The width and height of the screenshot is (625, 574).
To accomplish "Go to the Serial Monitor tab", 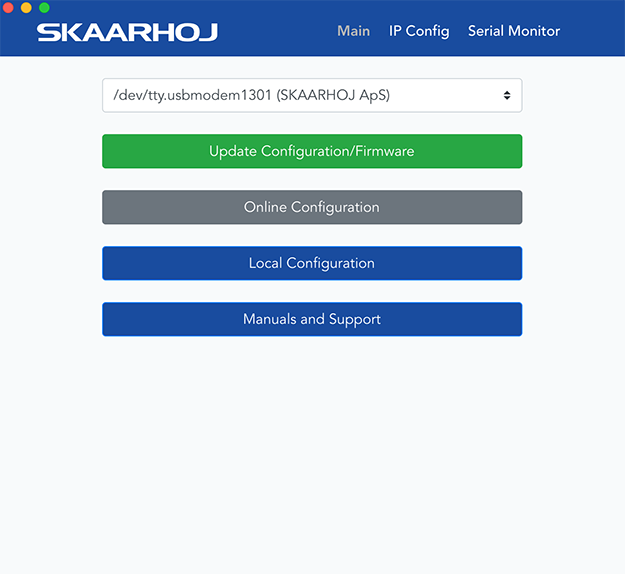I will point(513,31).
